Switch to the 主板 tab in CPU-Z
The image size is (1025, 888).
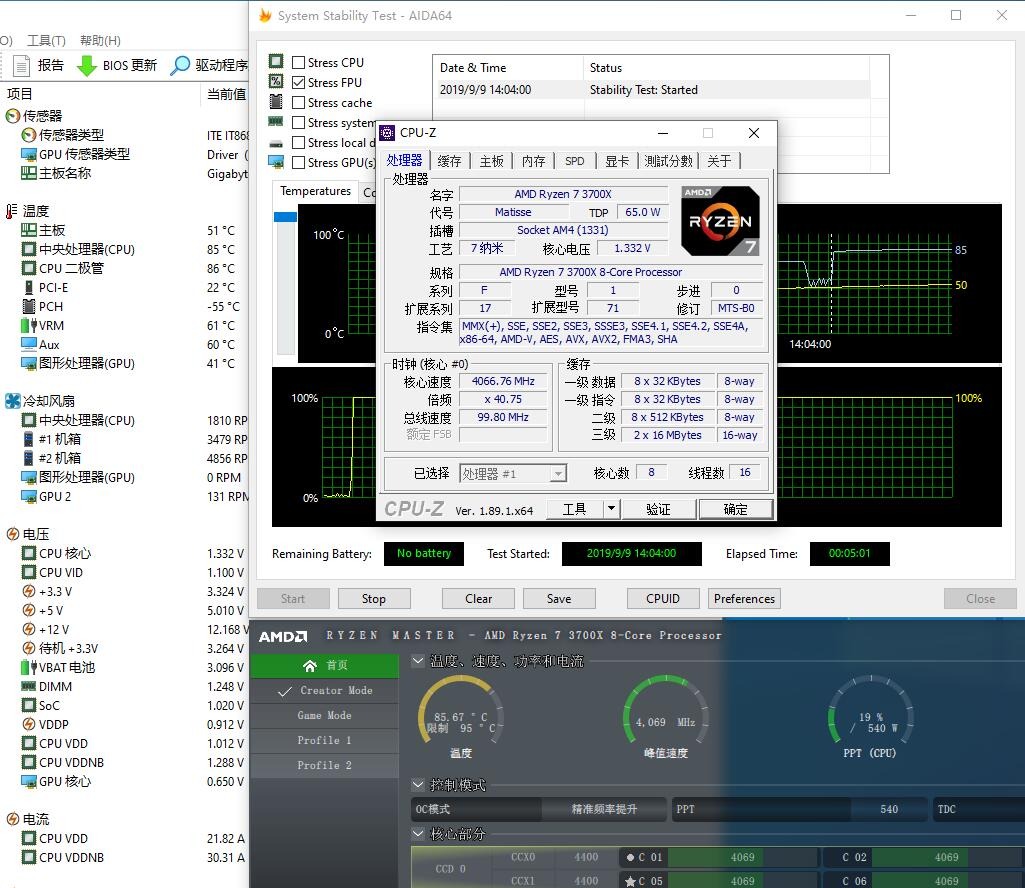(x=492, y=161)
